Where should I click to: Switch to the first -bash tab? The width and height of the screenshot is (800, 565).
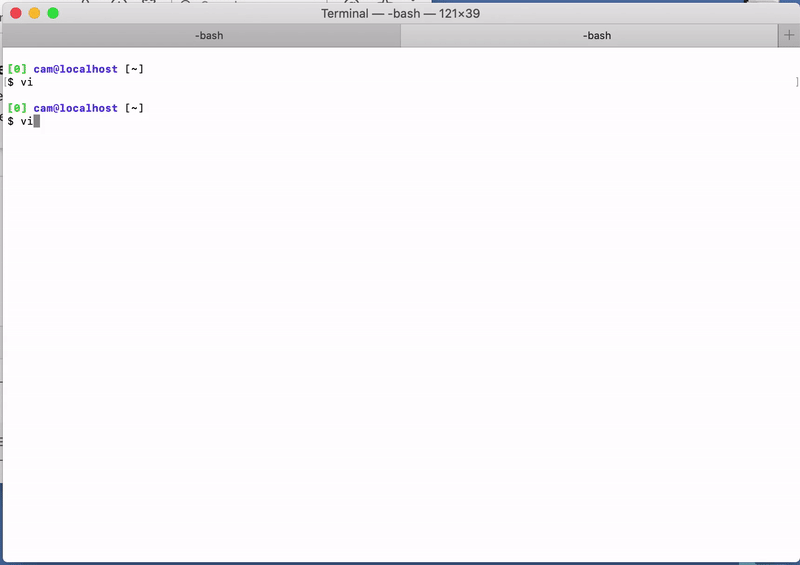(x=202, y=35)
